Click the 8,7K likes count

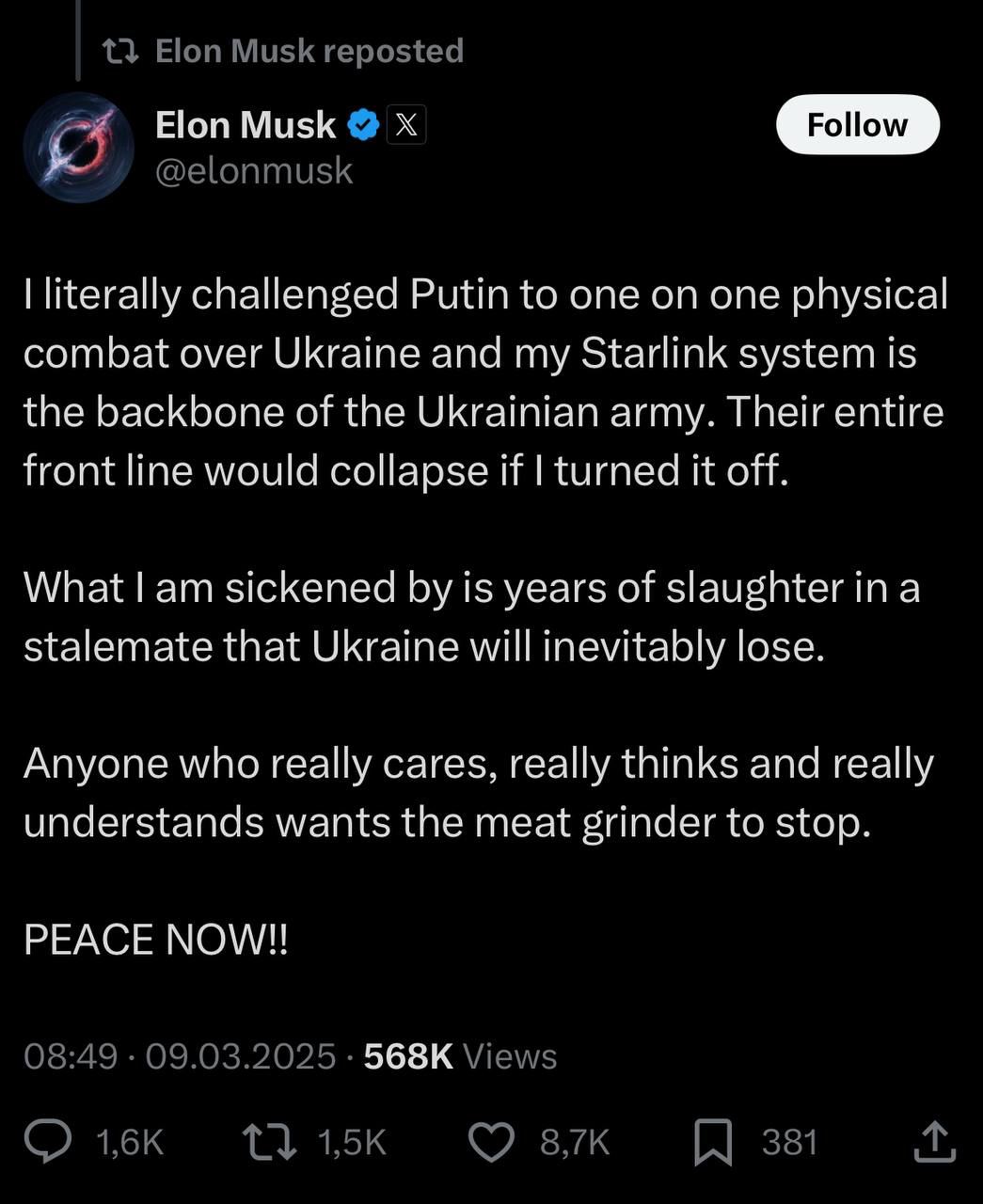point(575,1143)
